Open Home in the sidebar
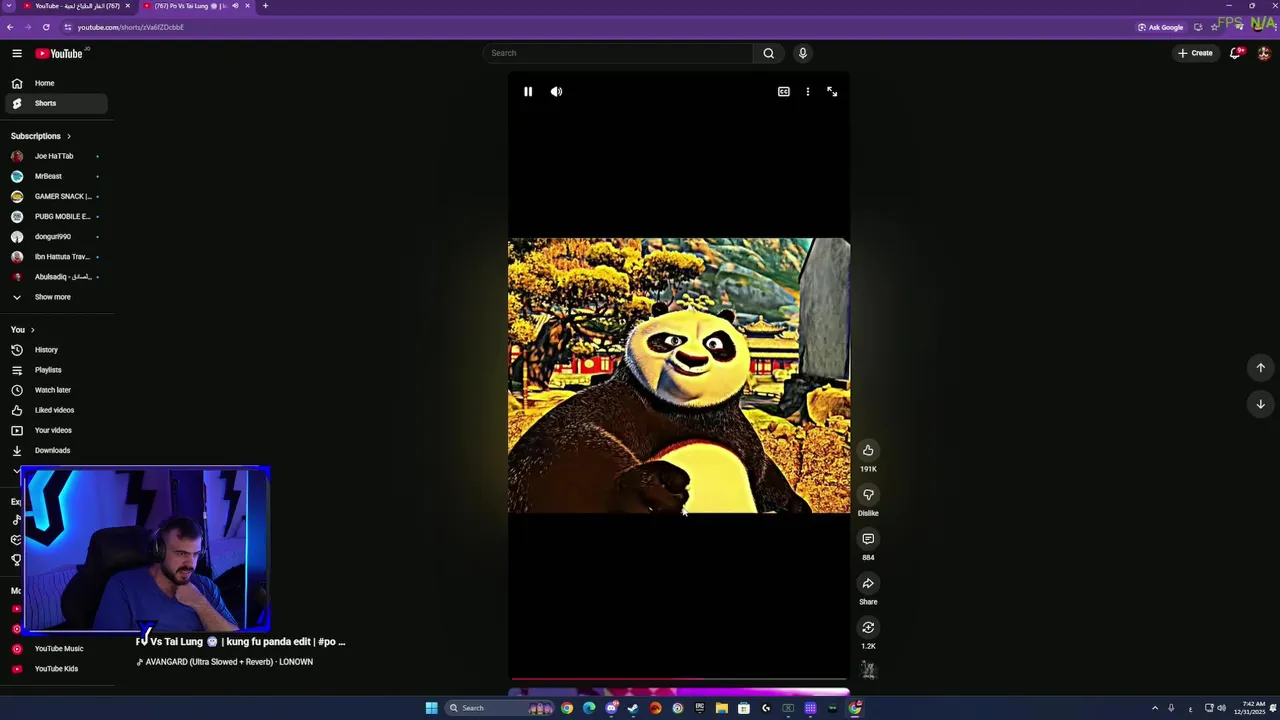Screen dimensions: 1280x720 (57, 83)
